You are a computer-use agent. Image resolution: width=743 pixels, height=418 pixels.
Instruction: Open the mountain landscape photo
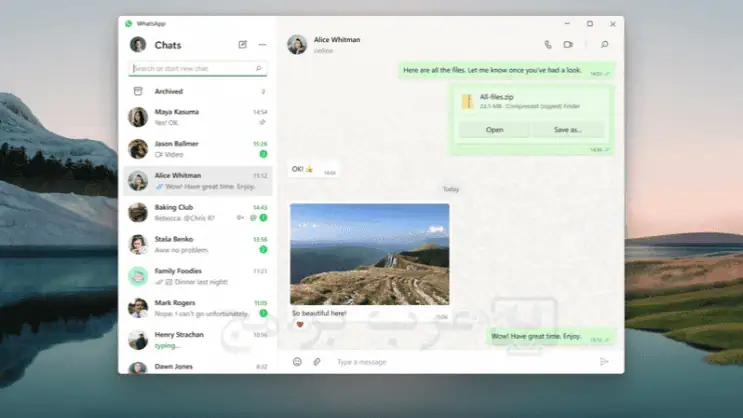point(370,254)
